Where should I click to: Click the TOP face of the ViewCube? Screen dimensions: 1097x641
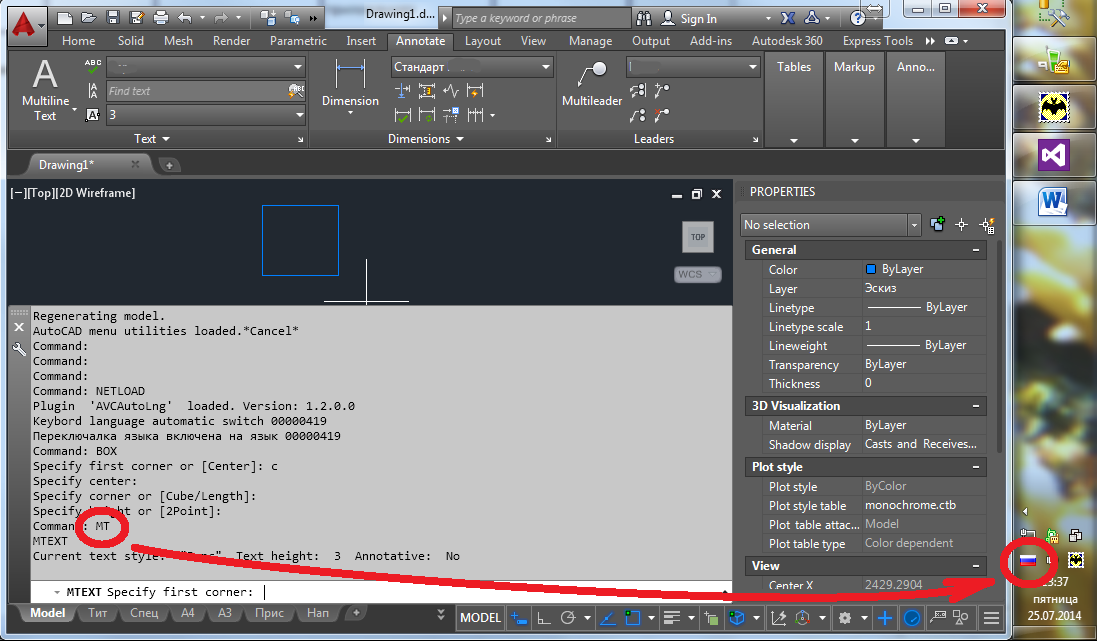point(697,237)
